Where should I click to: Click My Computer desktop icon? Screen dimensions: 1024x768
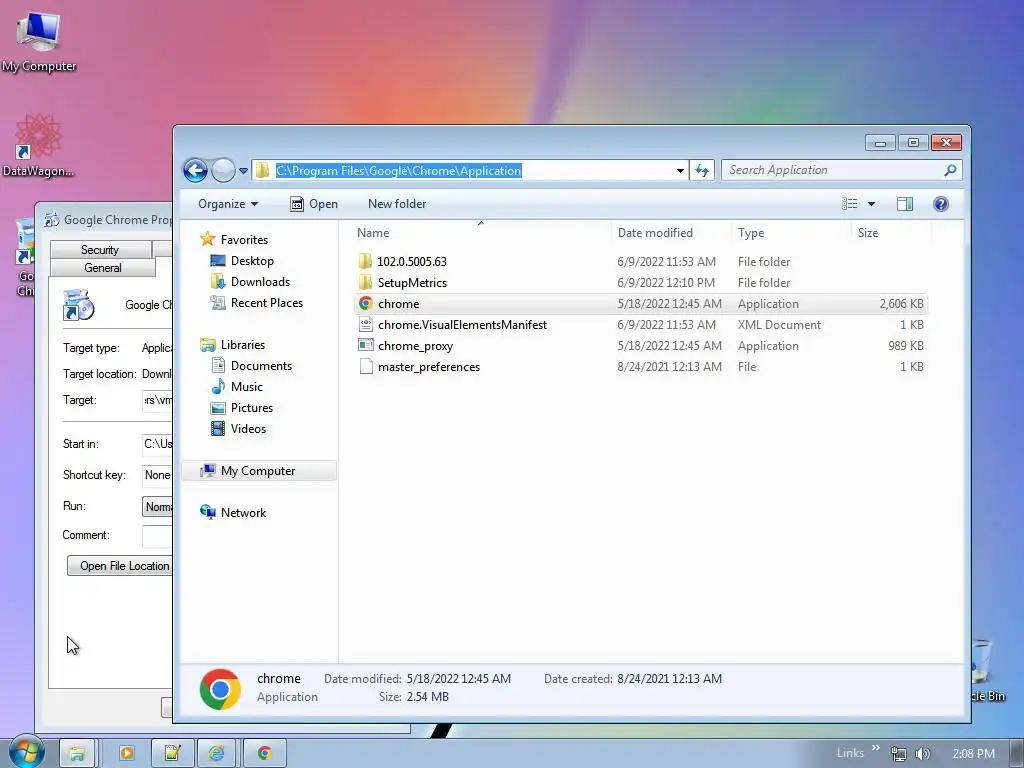tap(39, 40)
